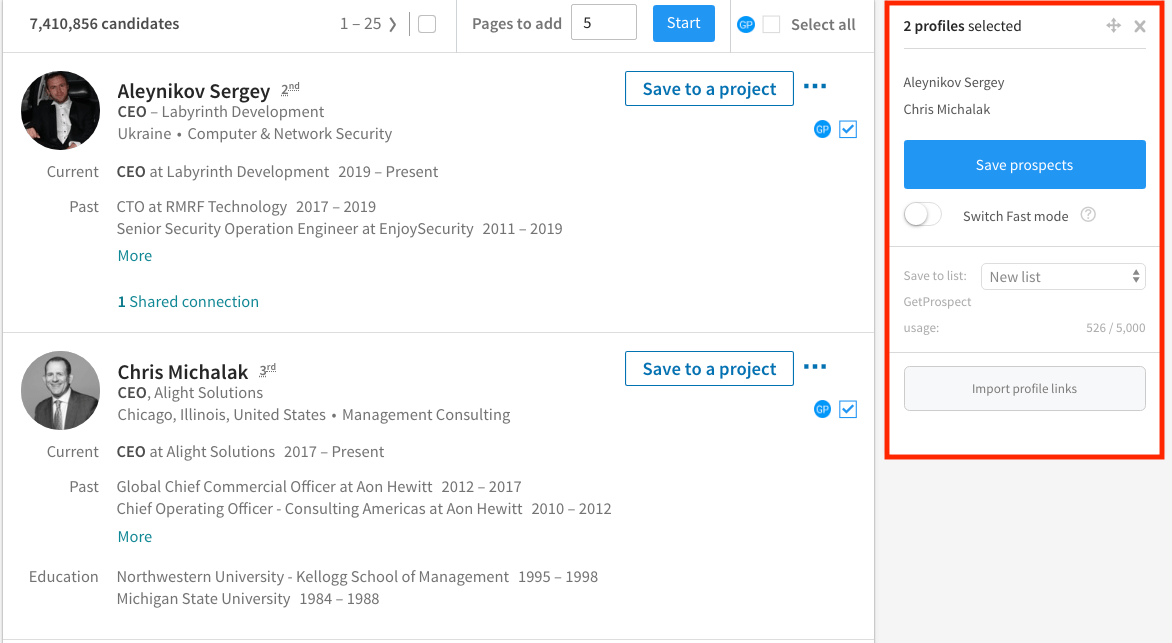The width and height of the screenshot is (1172, 643).
Task: Open Aleynikov Sergey's profile name link
Action: point(194,91)
